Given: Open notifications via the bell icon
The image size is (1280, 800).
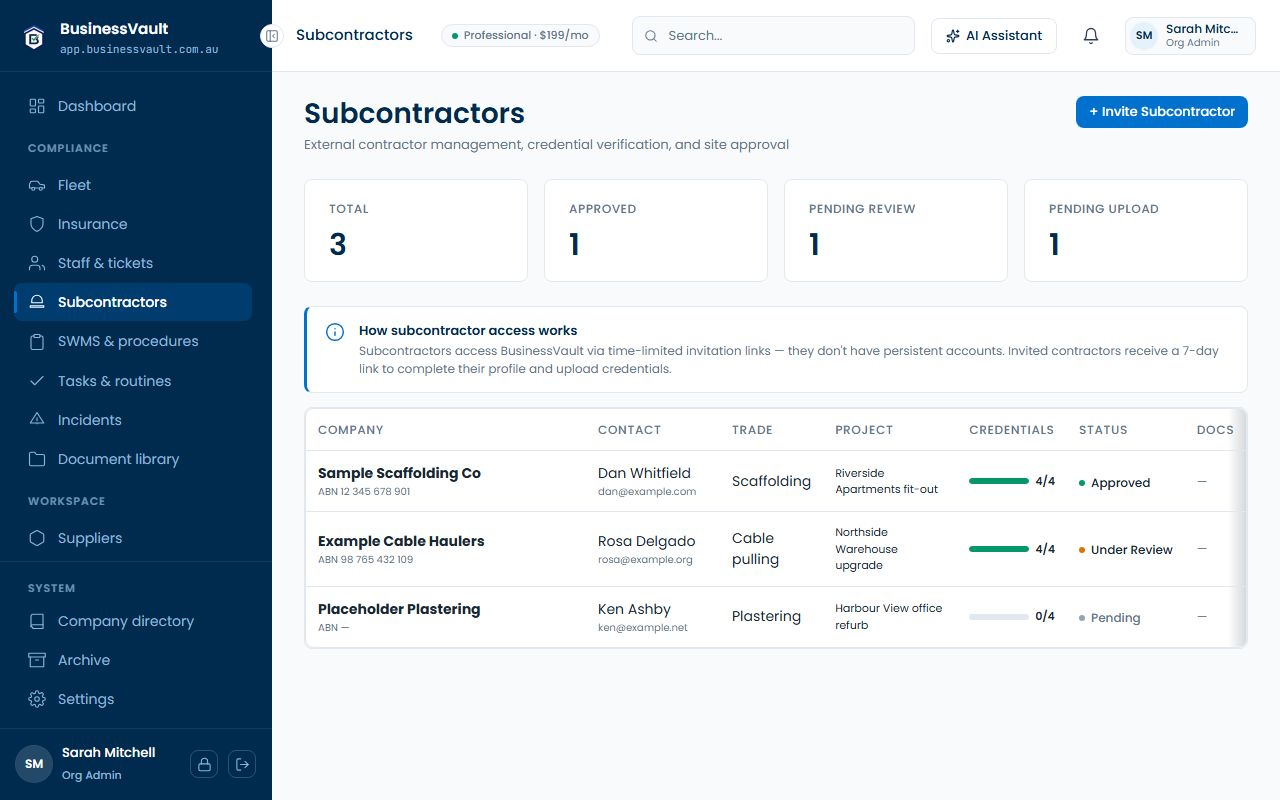Looking at the screenshot, I should pos(1091,36).
